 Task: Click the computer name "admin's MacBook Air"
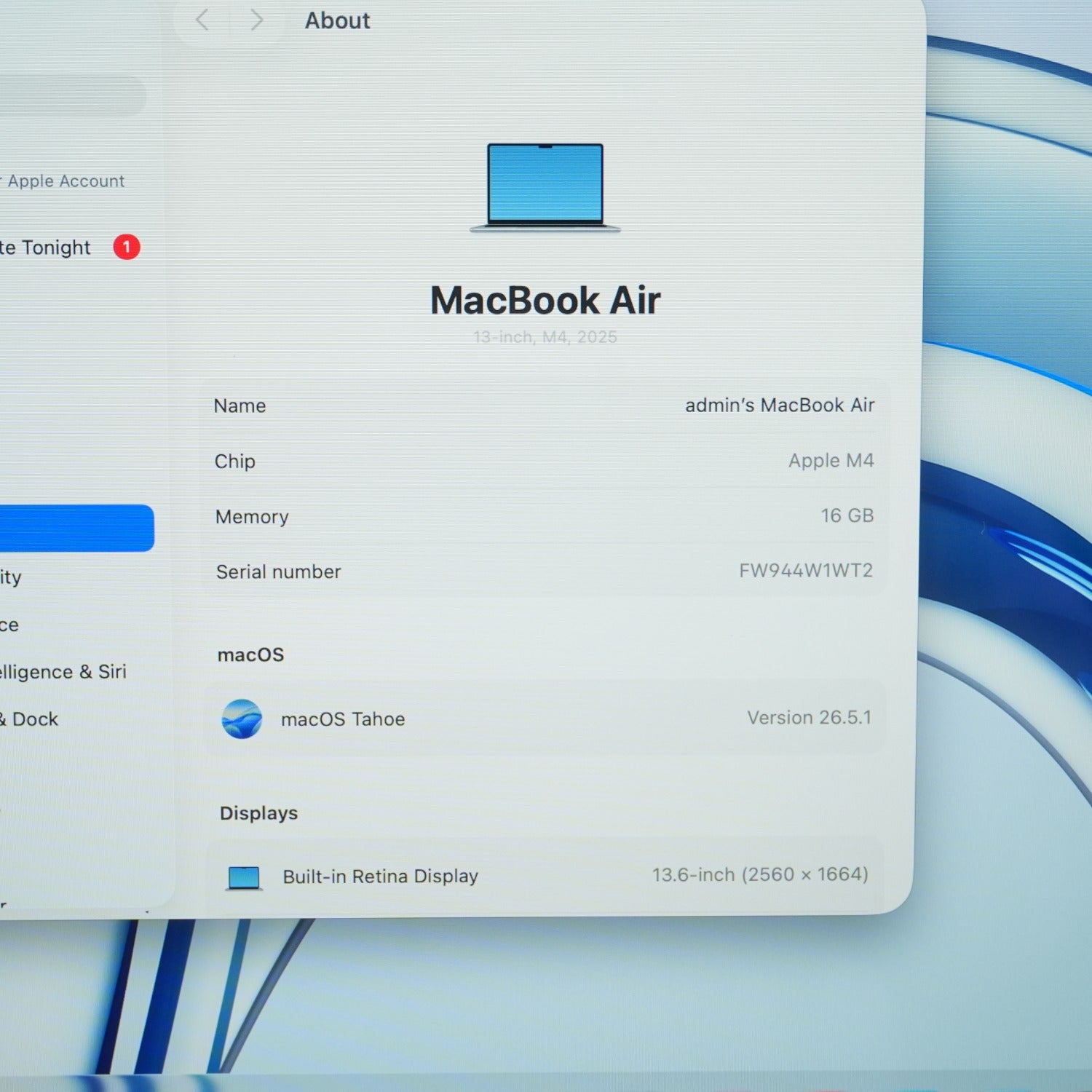(x=780, y=405)
